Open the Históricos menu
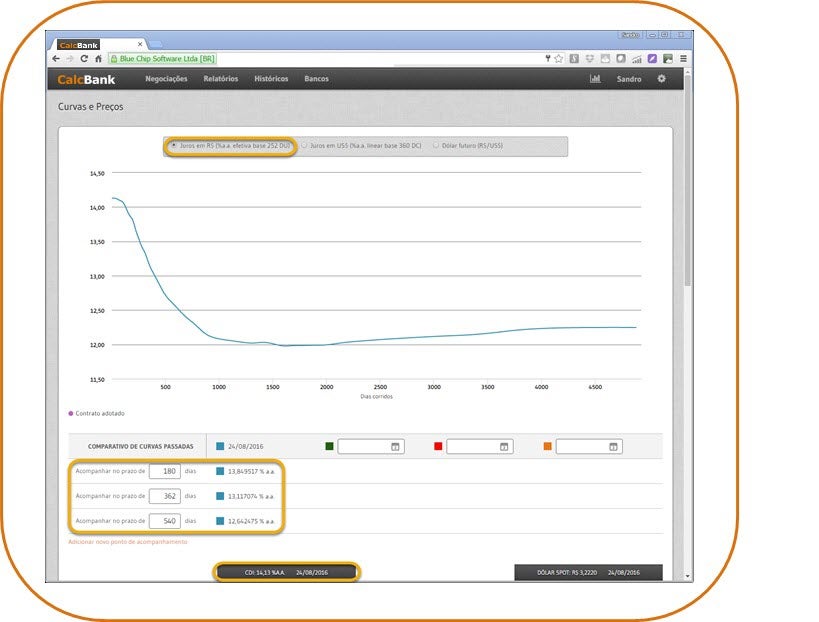 (271, 79)
